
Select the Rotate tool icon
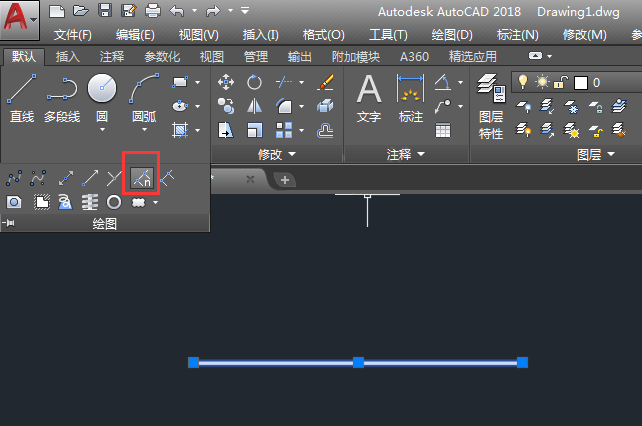point(254,82)
